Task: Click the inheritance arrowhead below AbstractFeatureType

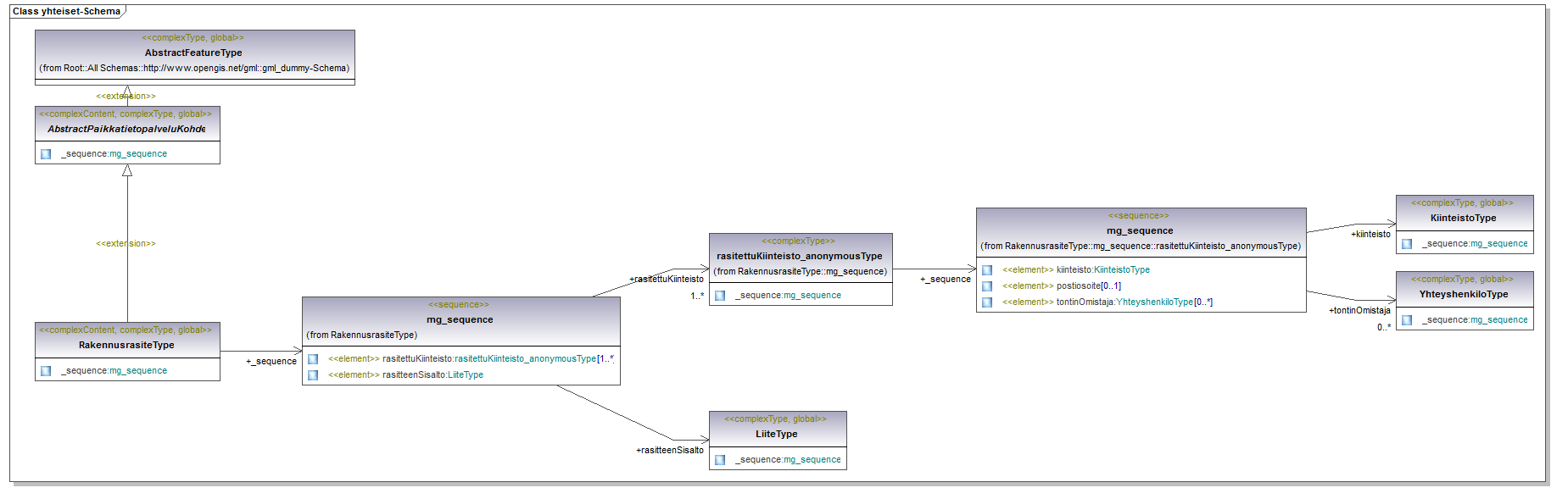Action: coord(127,91)
